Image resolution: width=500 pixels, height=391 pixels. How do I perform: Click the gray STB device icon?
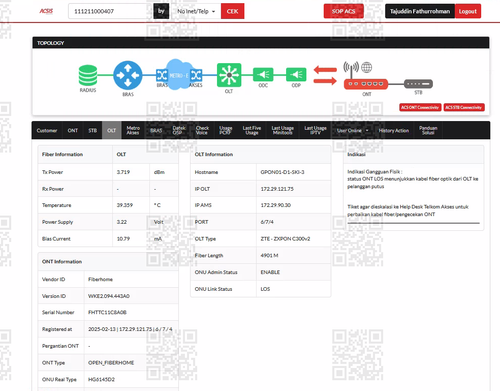[418, 84]
